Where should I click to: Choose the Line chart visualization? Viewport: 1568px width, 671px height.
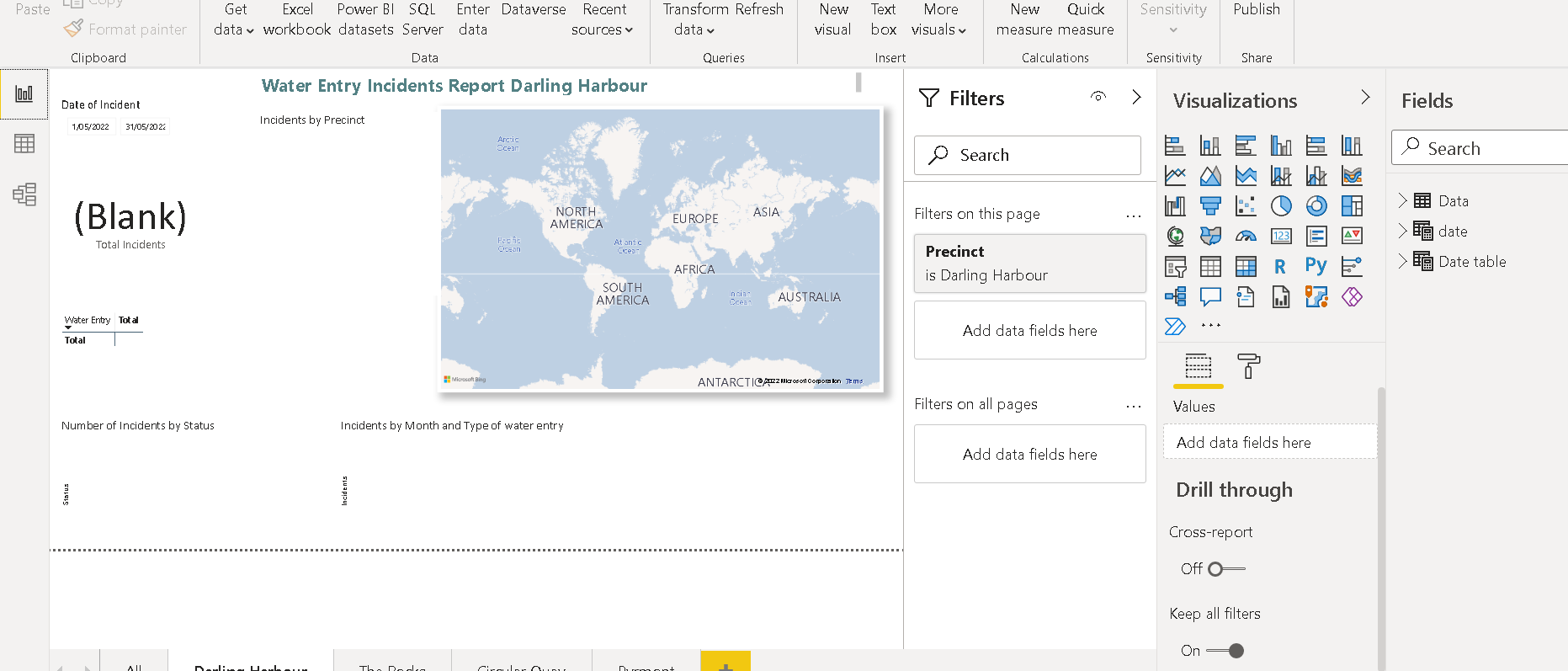1175,176
